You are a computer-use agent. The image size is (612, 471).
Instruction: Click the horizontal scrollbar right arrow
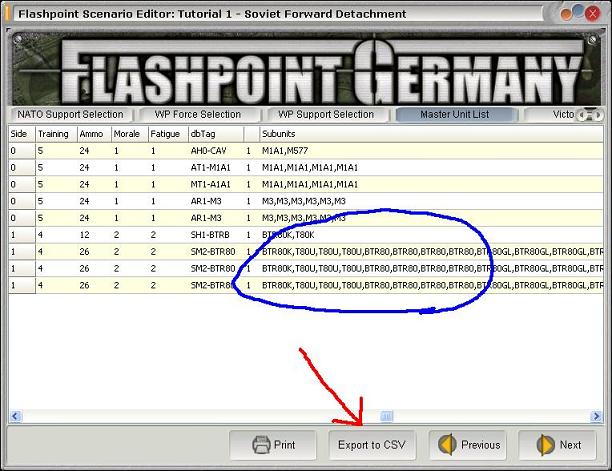[596, 416]
